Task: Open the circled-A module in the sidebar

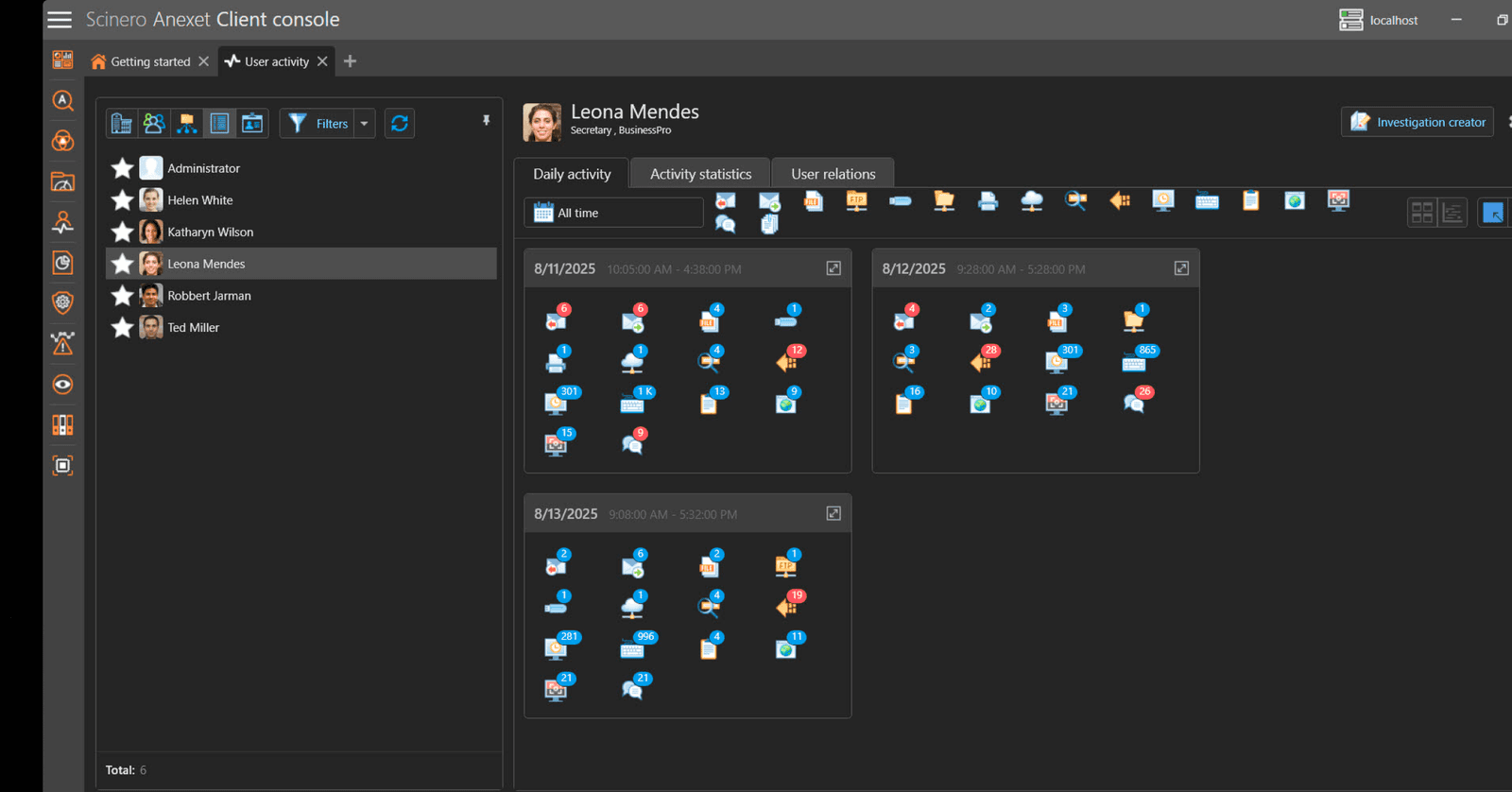Action: (62, 100)
